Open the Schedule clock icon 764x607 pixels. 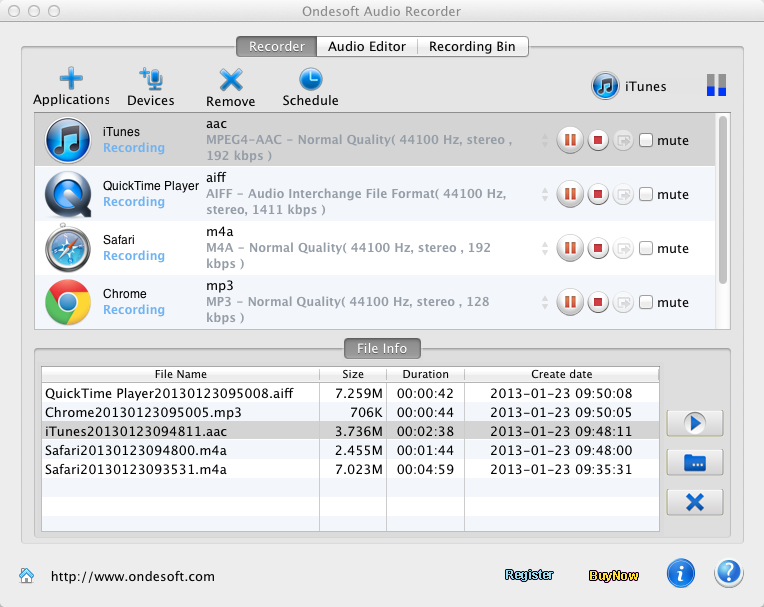coord(310,79)
